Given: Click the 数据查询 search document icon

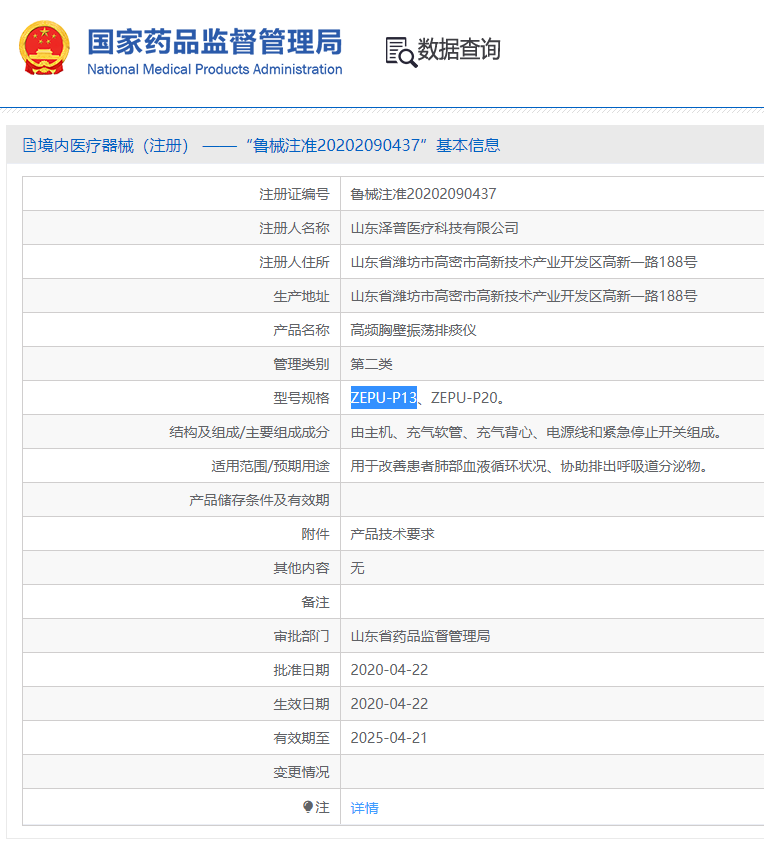Looking at the screenshot, I should (x=401, y=52).
